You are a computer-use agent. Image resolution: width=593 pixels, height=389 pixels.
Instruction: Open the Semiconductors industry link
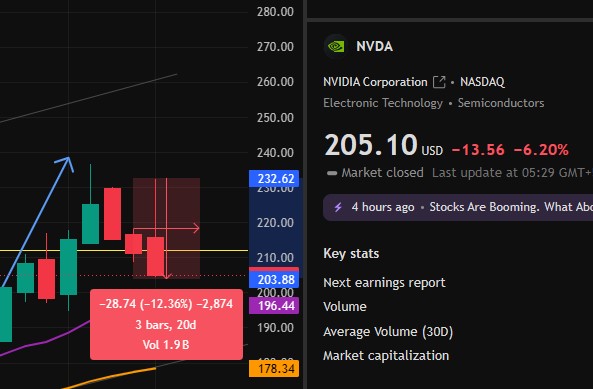[501, 103]
